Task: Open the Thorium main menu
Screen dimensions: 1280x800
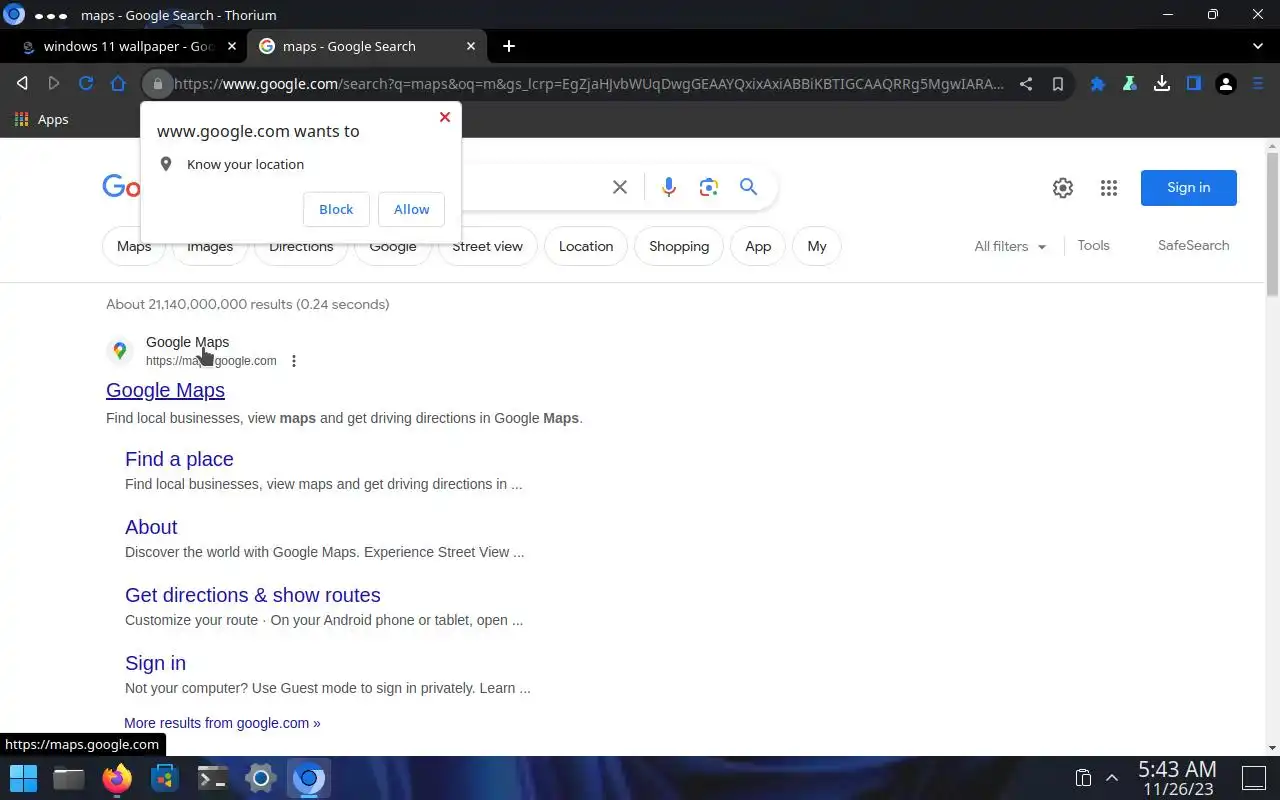Action: pos(1258,84)
